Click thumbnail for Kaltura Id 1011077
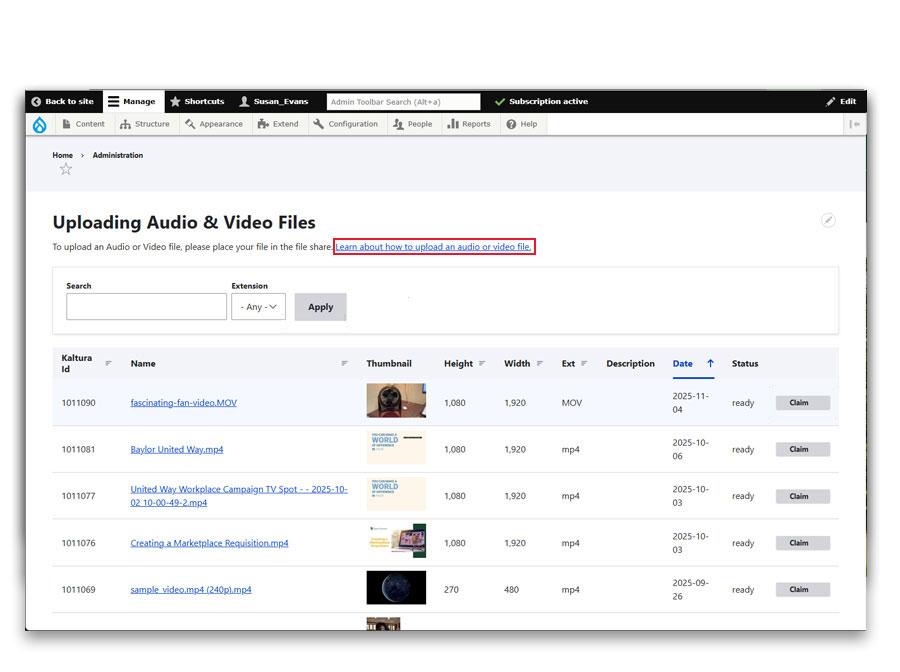Viewport: 900px width, 672px height. pyautogui.click(x=396, y=494)
